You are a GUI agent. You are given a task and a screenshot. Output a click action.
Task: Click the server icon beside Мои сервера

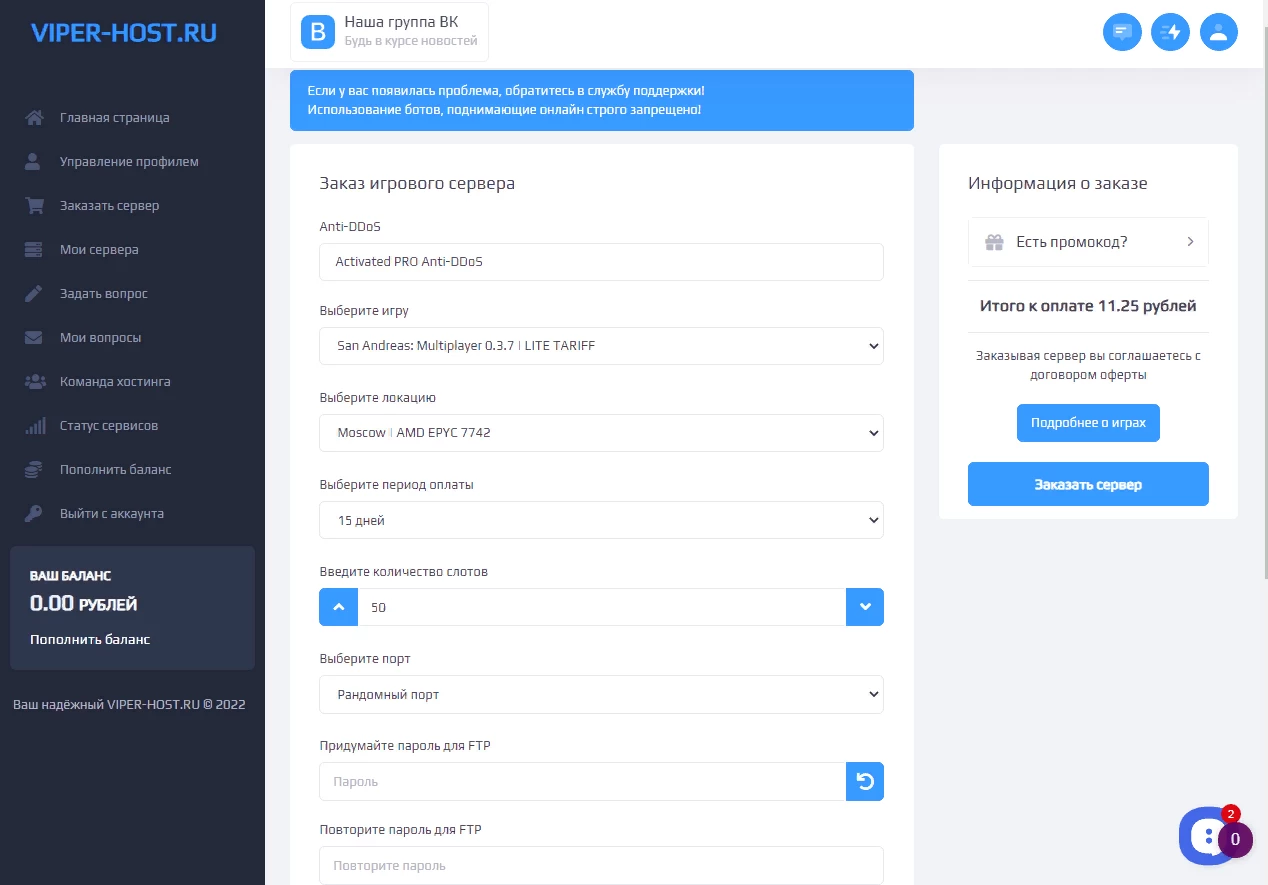[x=35, y=250]
